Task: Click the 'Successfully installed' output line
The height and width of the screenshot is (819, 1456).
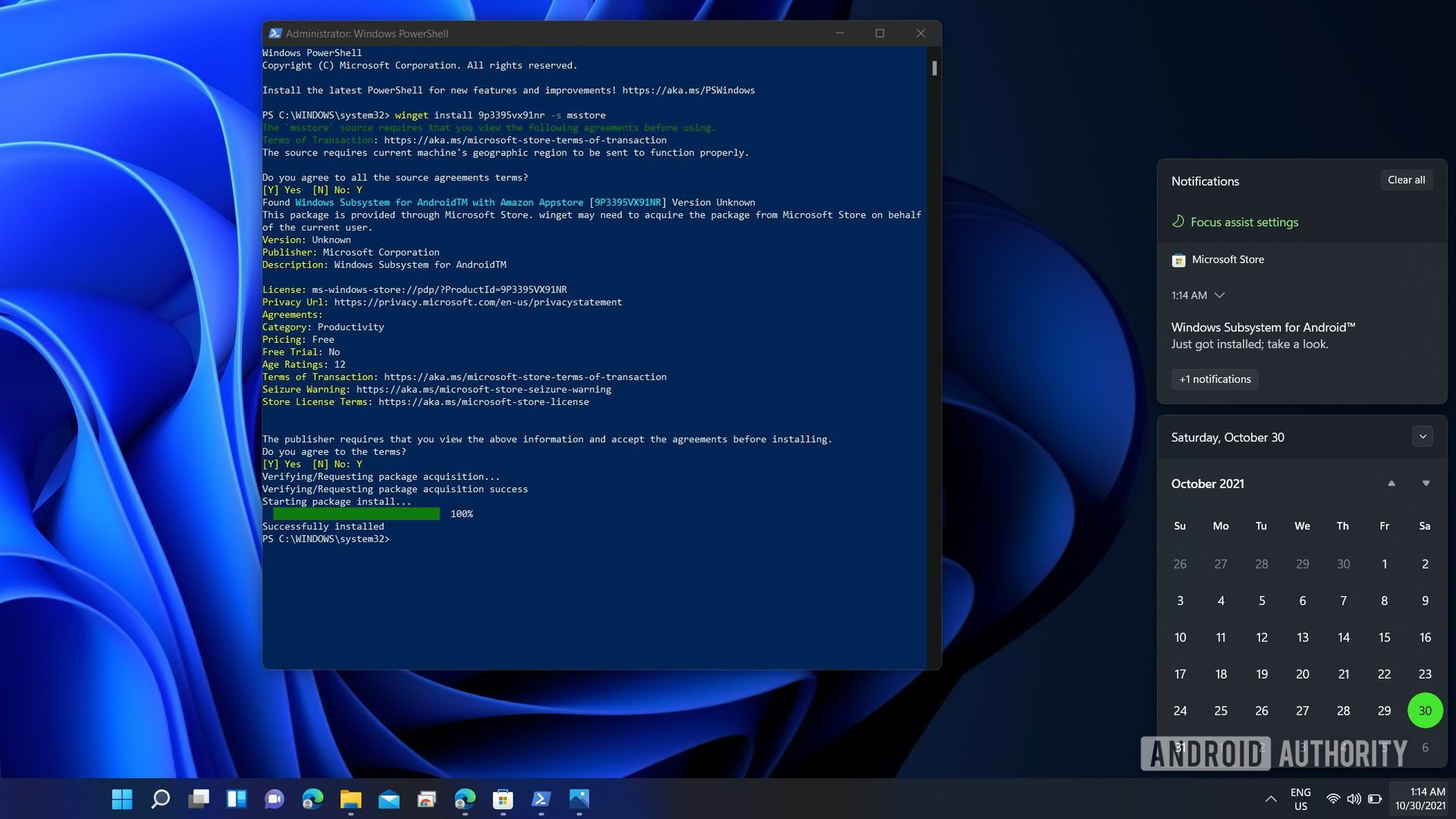Action: (323, 526)
